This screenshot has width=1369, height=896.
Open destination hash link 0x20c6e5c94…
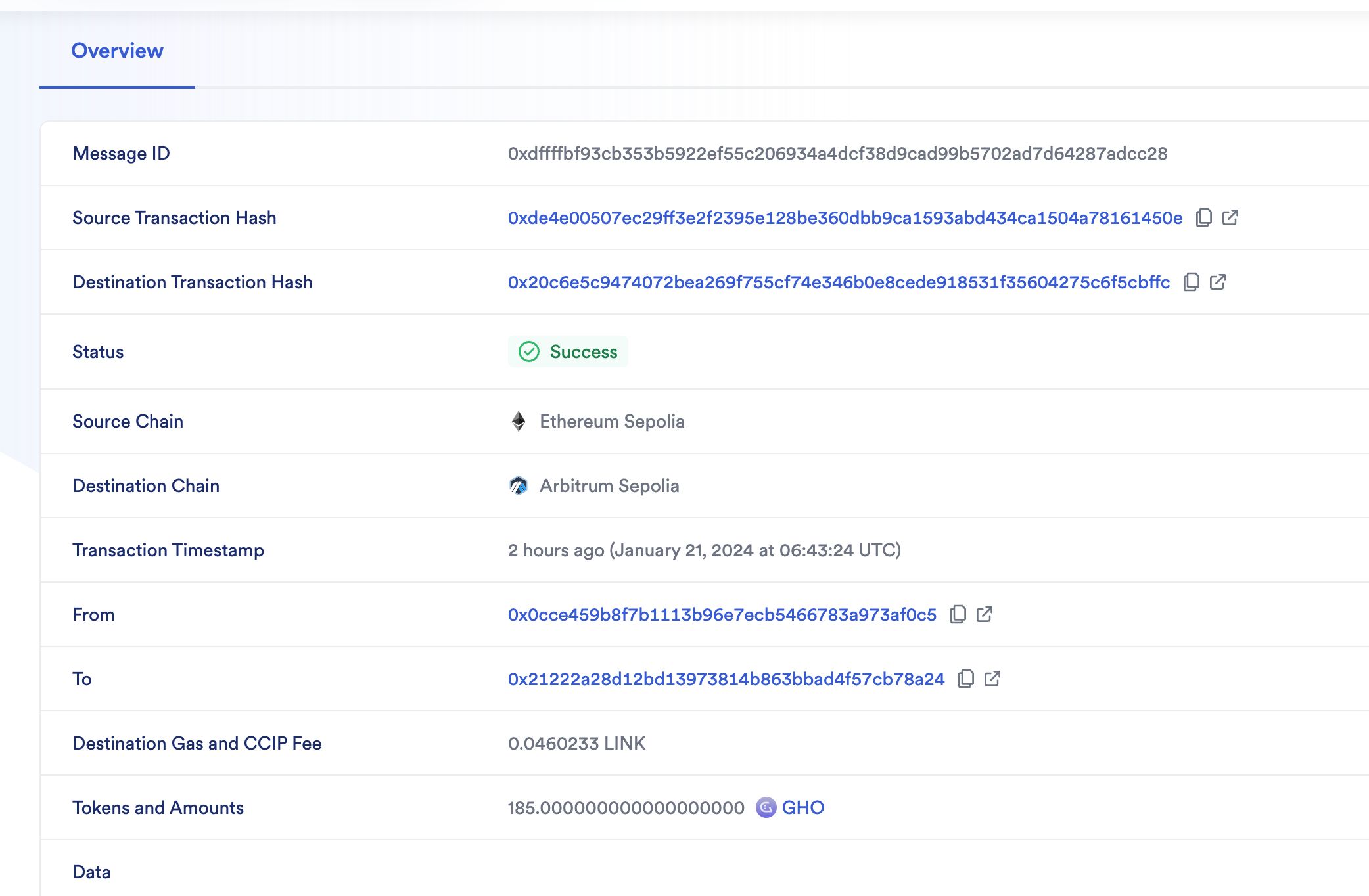coord(839,282)
